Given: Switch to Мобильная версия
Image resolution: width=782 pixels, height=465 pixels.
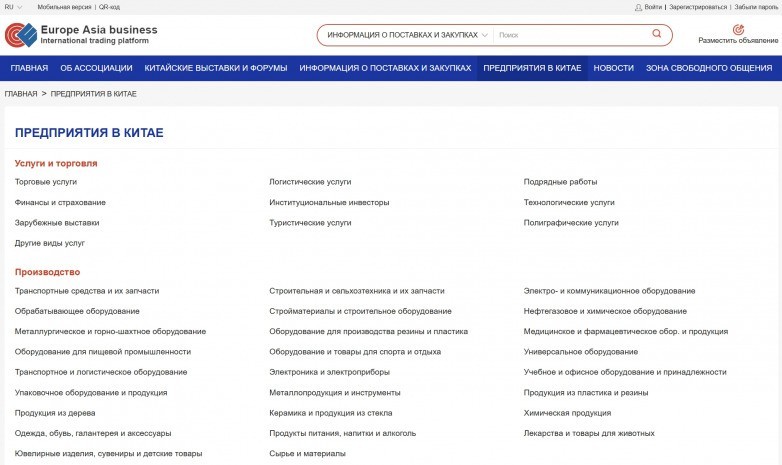Looking at the screenshot, I should coord(64,7).
